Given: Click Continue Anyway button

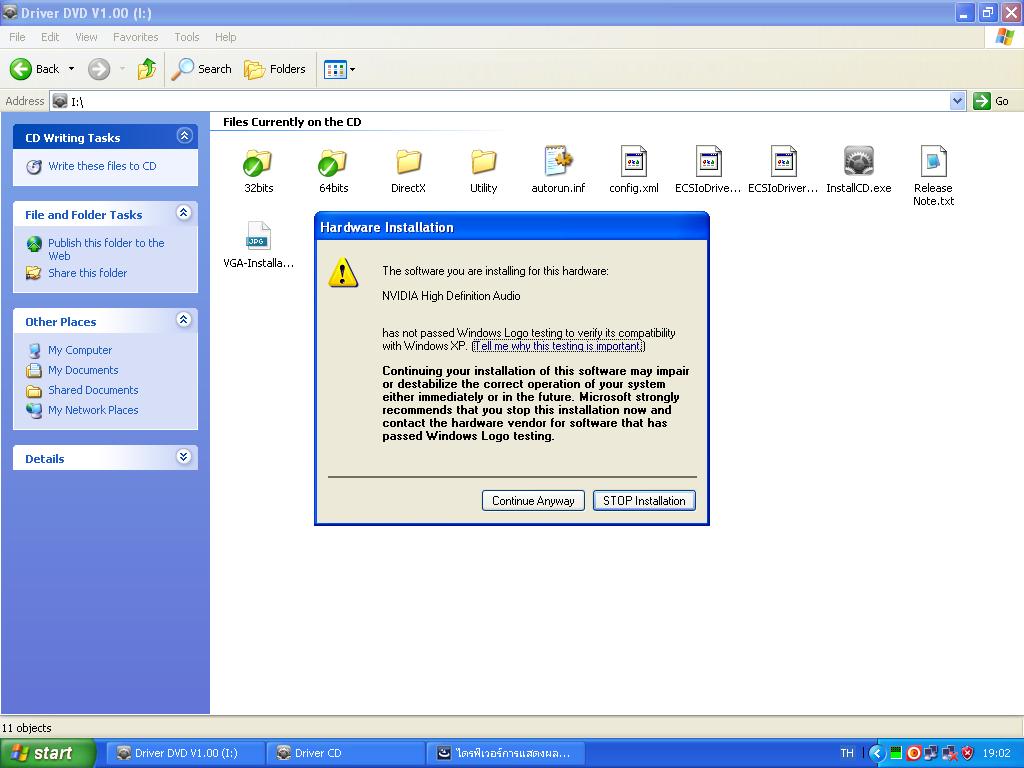Looking at the screenshot, I should pos(533,501).
